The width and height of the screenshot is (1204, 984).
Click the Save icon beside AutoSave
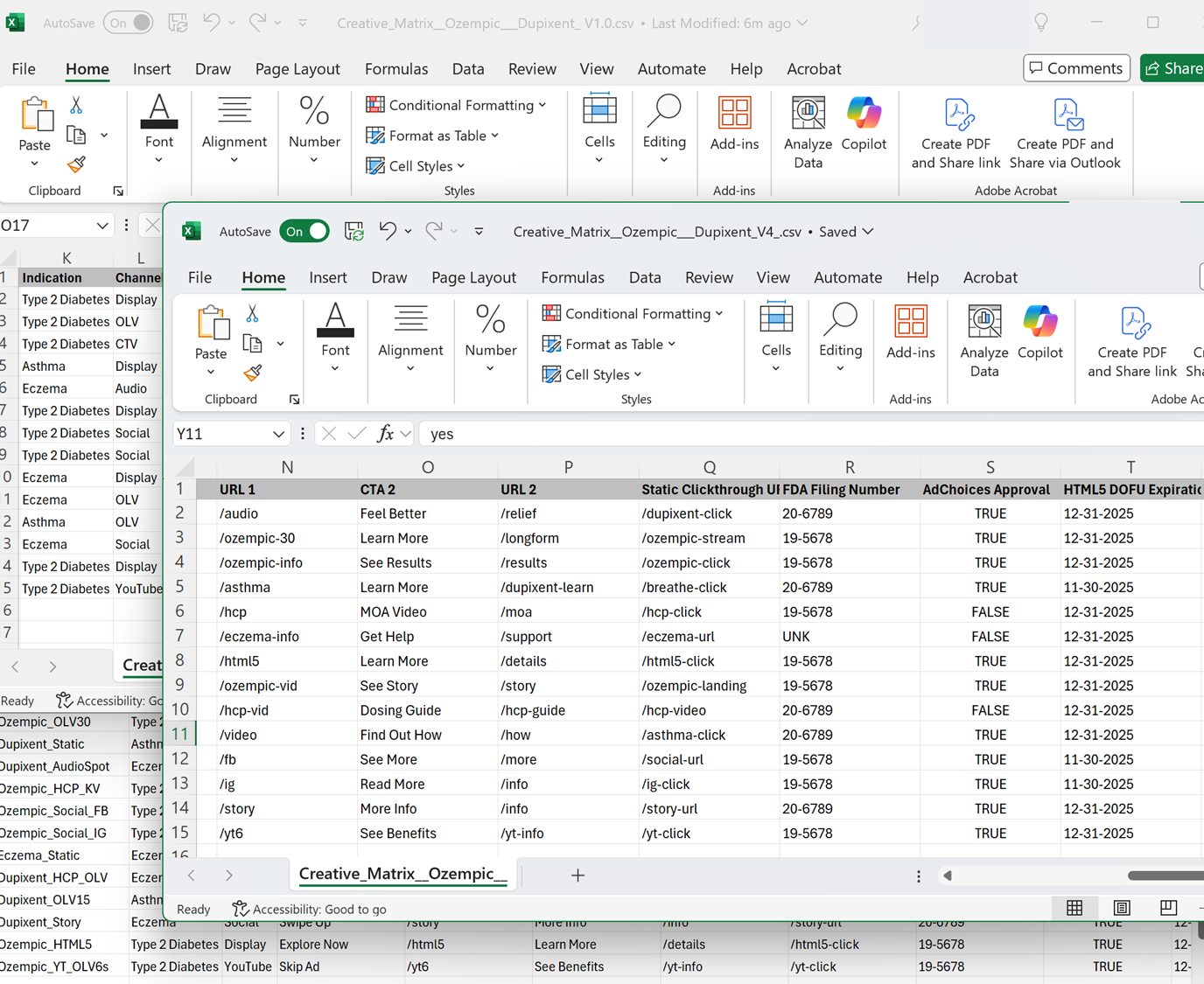353,230
